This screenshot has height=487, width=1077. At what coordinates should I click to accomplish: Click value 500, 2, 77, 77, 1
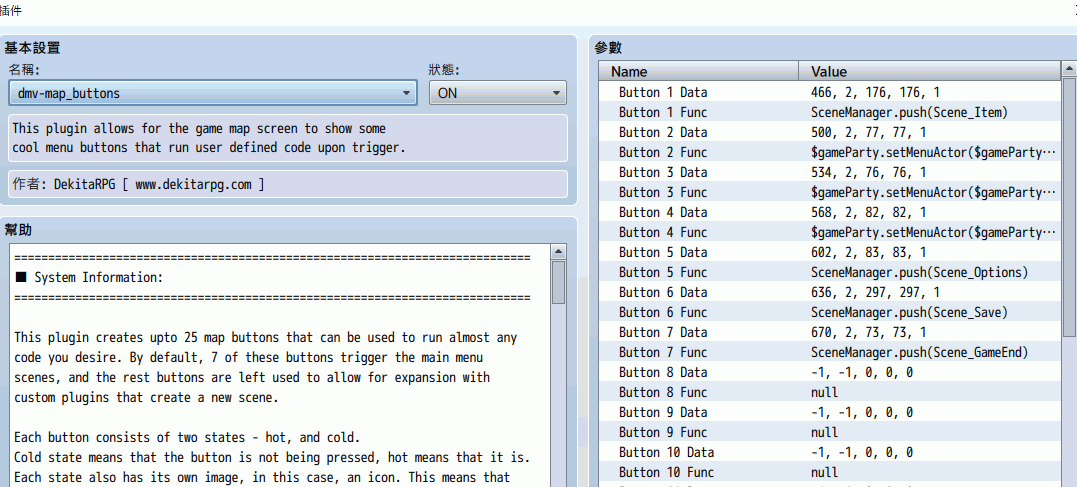(868, 132)
